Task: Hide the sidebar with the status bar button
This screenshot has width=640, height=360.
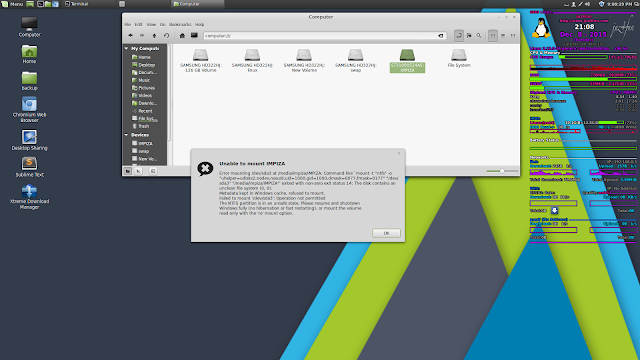Action: [x=153, y=171]
